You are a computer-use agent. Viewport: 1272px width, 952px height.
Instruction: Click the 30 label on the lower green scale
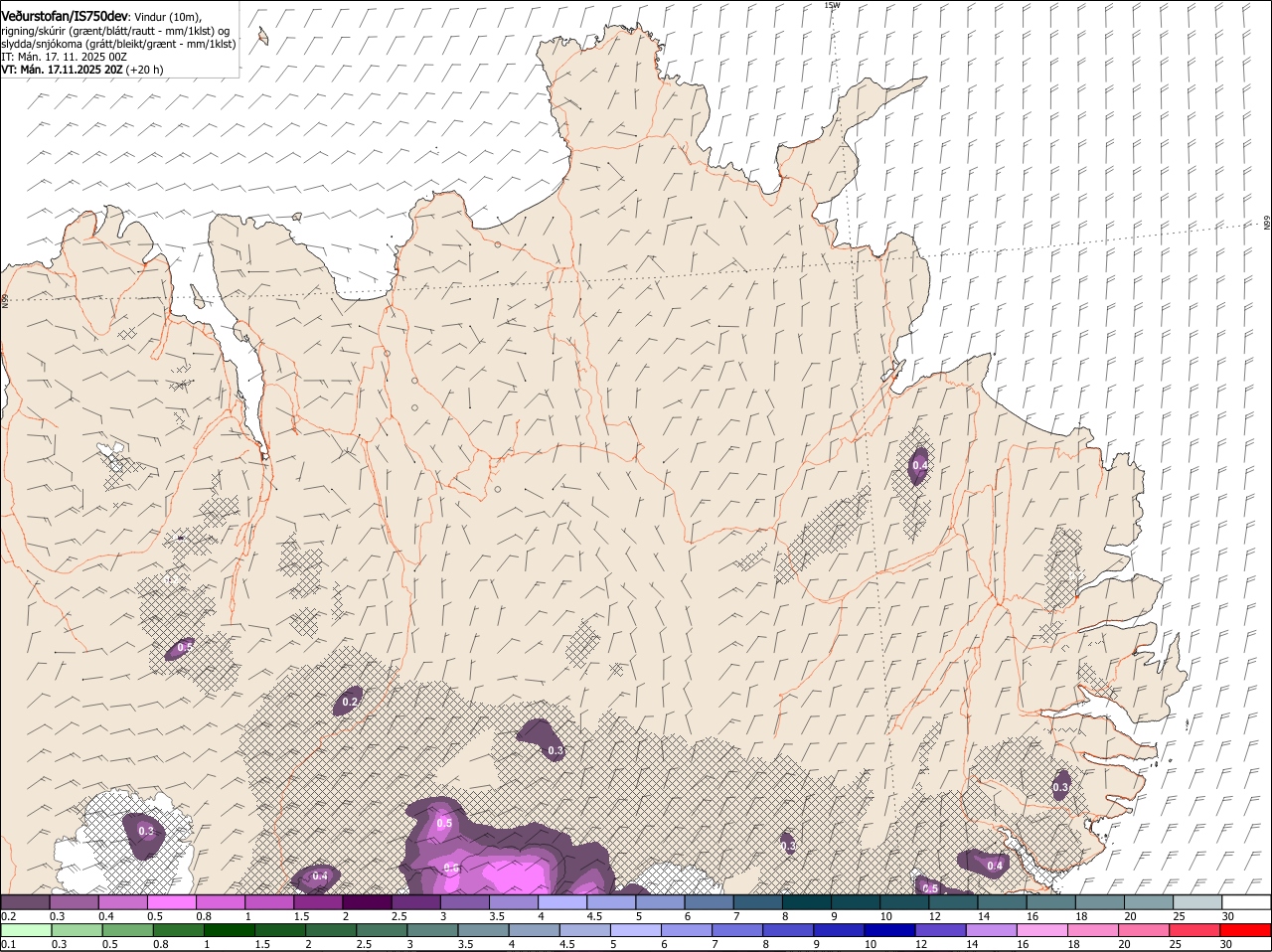click(x=1225, y=944)
